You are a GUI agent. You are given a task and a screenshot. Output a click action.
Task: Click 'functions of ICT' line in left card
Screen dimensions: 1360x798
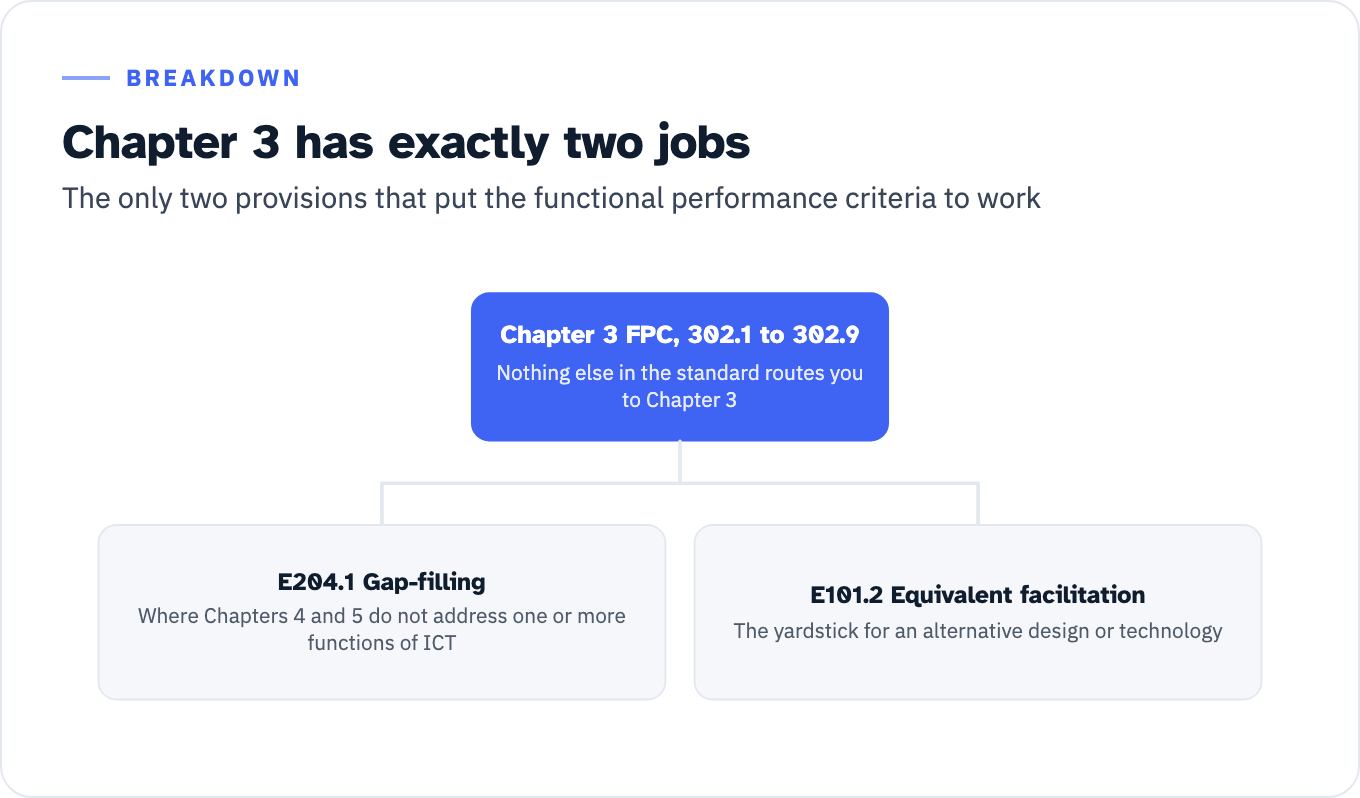(382, 643)
